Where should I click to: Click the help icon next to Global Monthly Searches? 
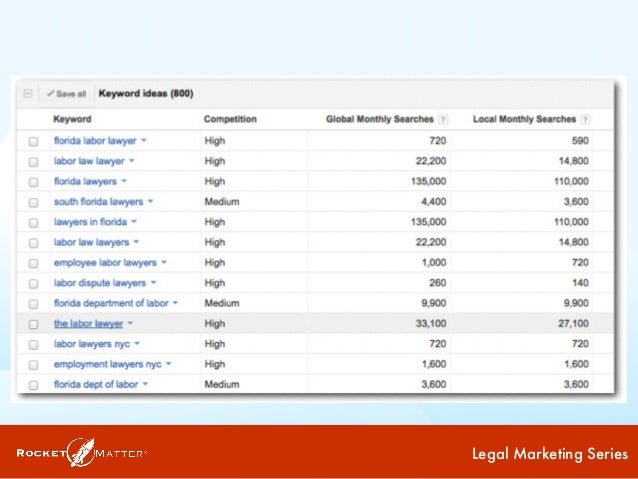pos(443,120)
